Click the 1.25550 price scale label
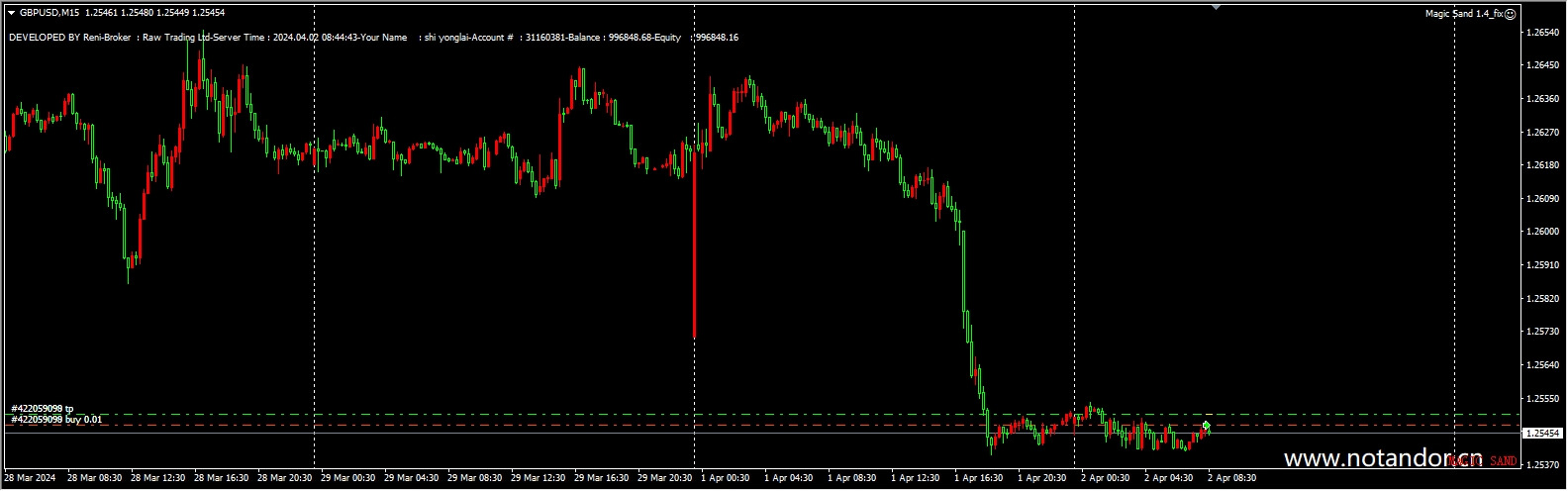The width and height of the screenshot is (1568, 491). coord(1543,398)
